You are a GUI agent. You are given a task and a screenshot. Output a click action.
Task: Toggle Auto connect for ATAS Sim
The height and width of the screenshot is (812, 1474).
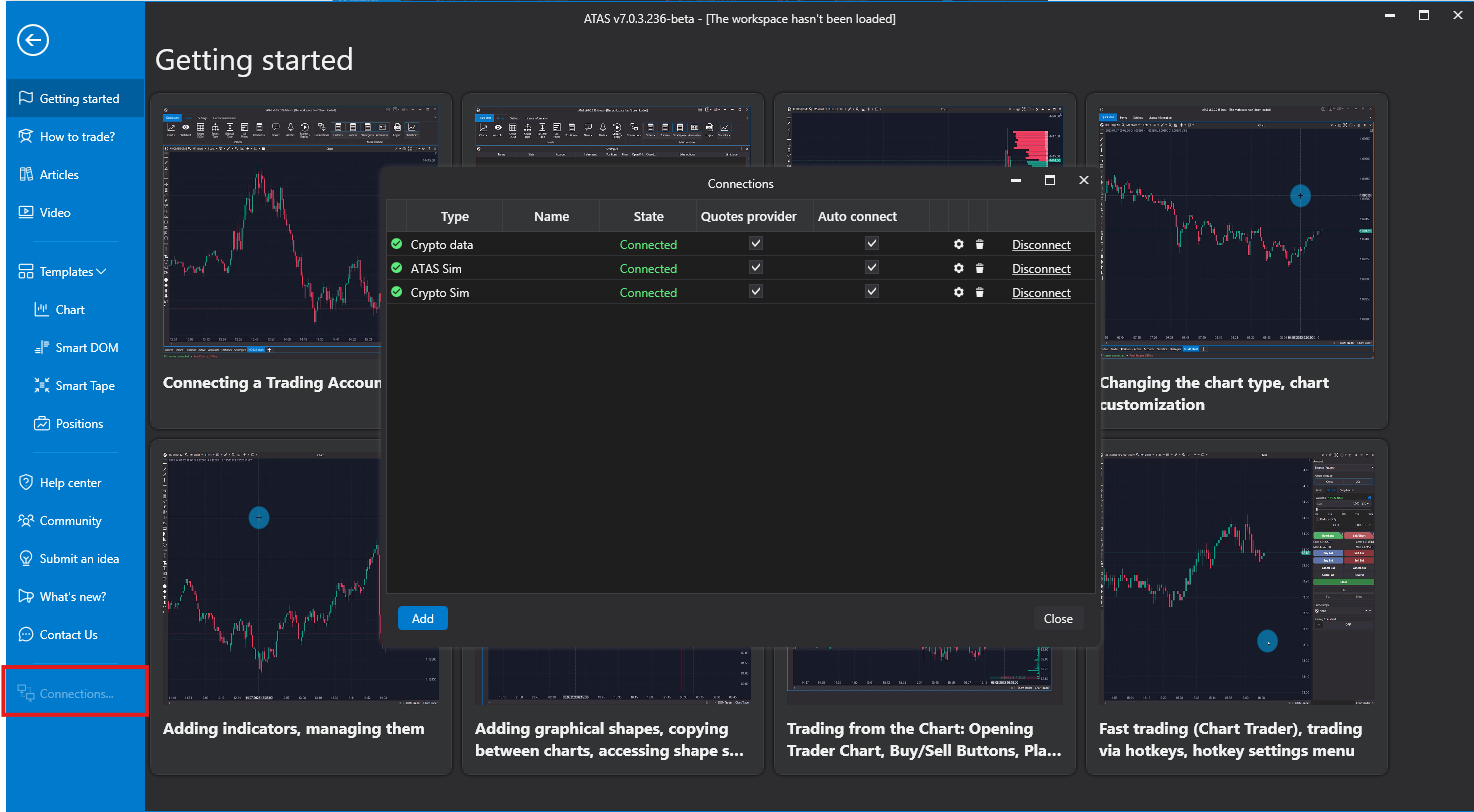[x=872, y=268]
